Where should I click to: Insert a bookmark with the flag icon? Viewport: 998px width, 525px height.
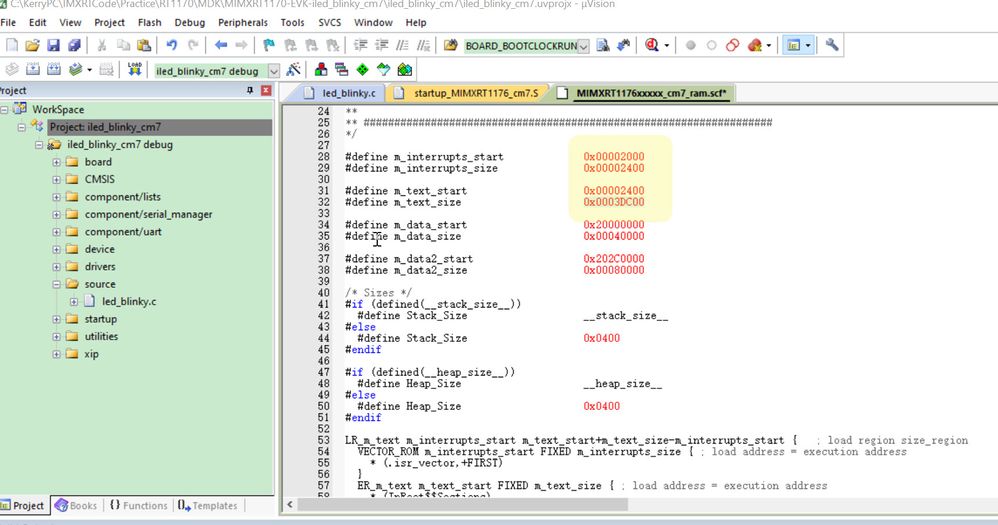coord(269,45)
